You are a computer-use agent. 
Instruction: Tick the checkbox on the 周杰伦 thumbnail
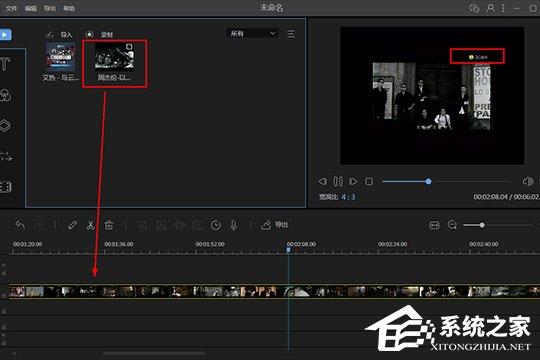(x=129, y=47)
